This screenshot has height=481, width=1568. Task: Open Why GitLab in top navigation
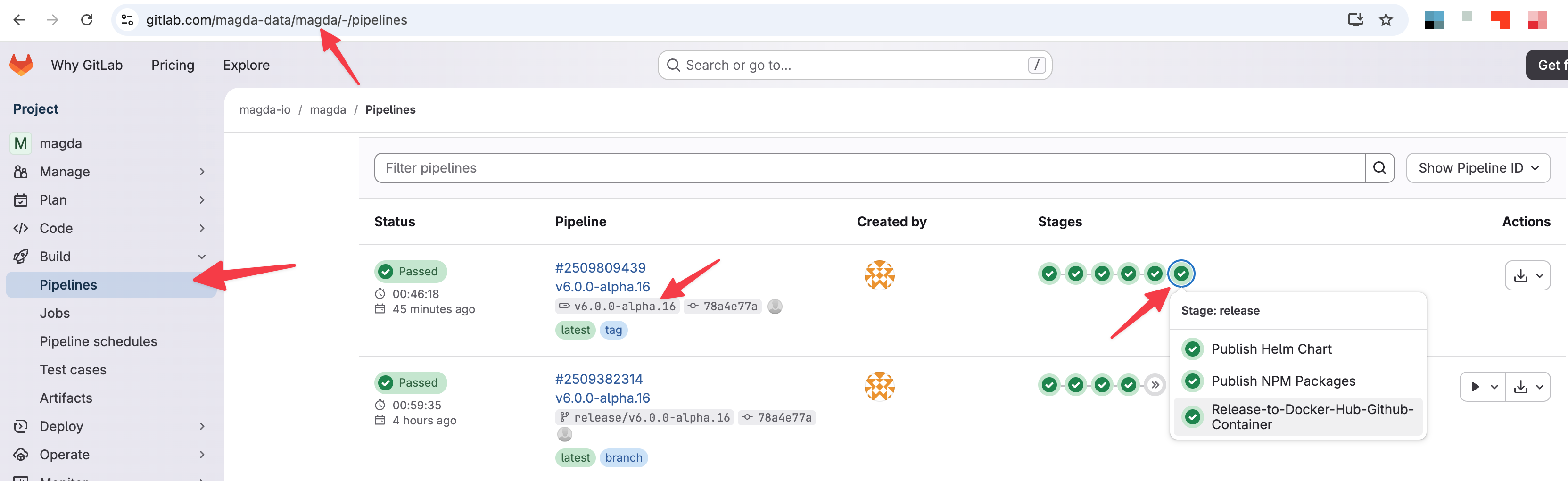87,65
